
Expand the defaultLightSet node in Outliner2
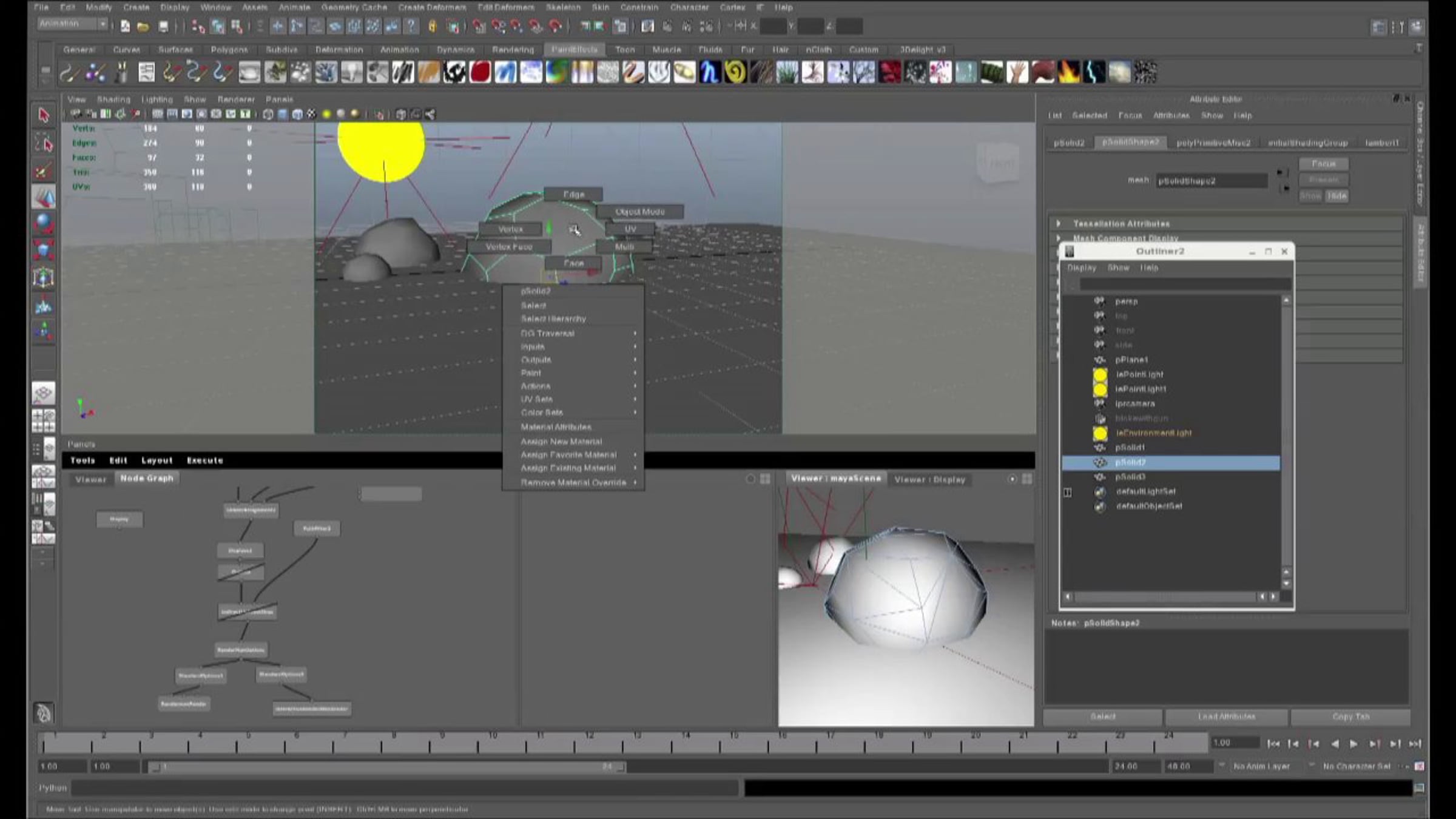[x=1068, y=492]
